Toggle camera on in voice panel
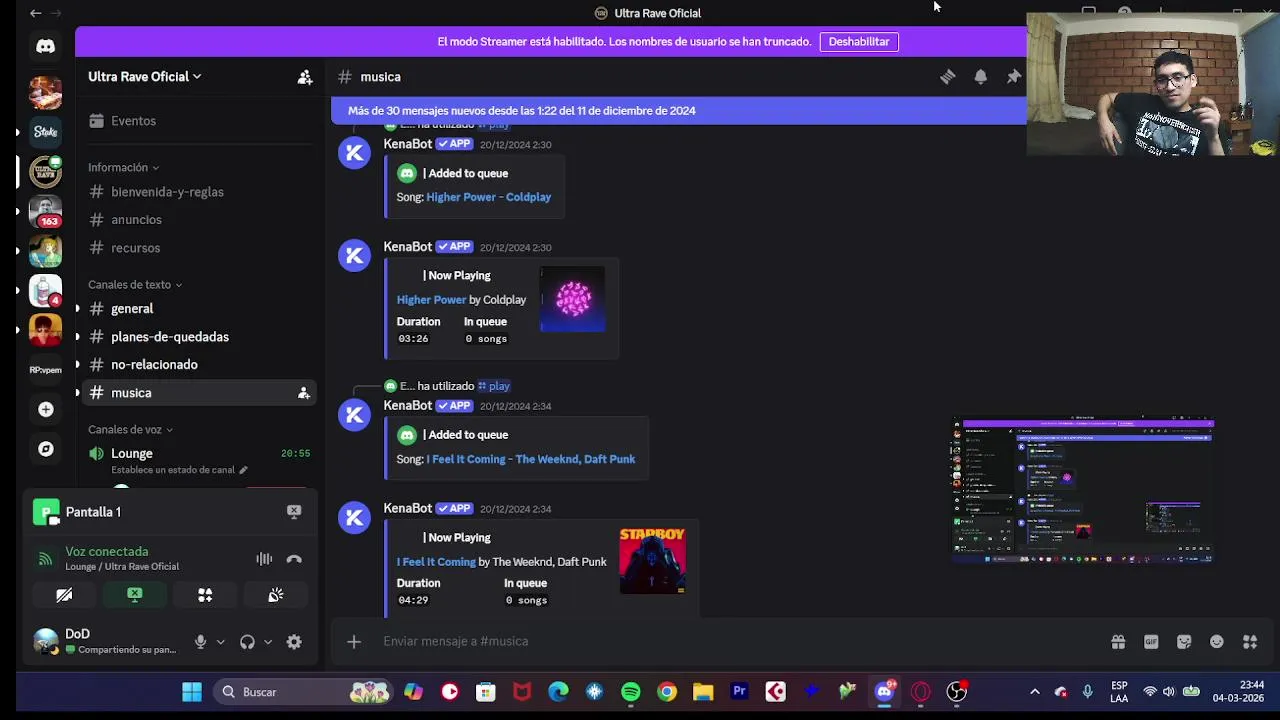1280x720 pixels. coord(64,595)
